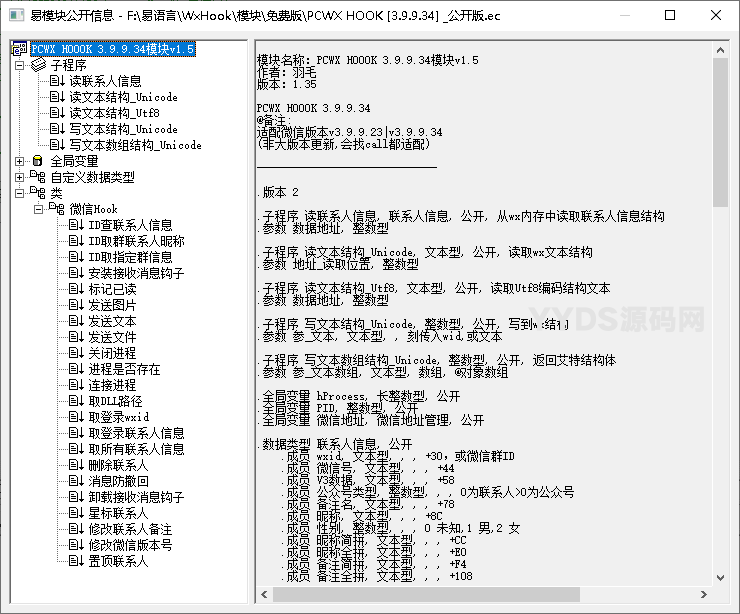740x614 pixels.
Task: Click the horizontal scrollbar left arrow
Action: (x=264, y=594)
